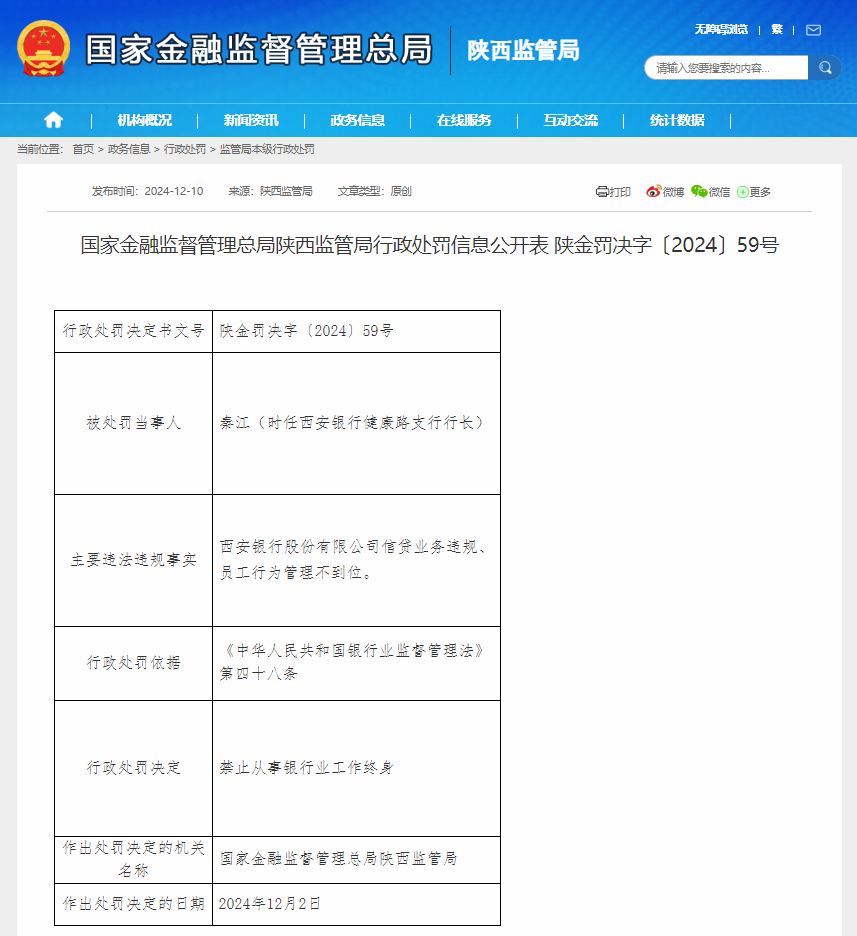Open the 机构概况 menu
The image size is (857, 936).
pos(144,121)
